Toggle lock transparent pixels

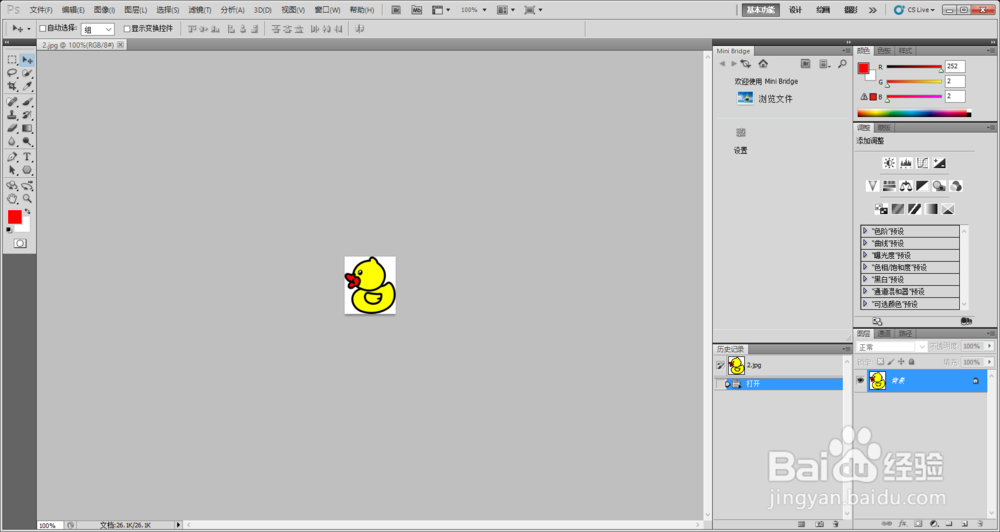pos(881,362)
